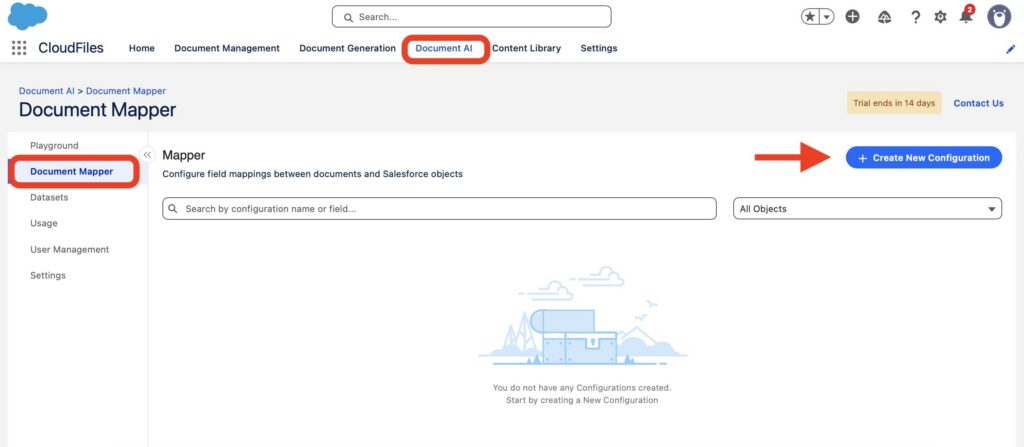1024x447 pixels.
Task: Open the Document Management tab
Action: (227, 48)
